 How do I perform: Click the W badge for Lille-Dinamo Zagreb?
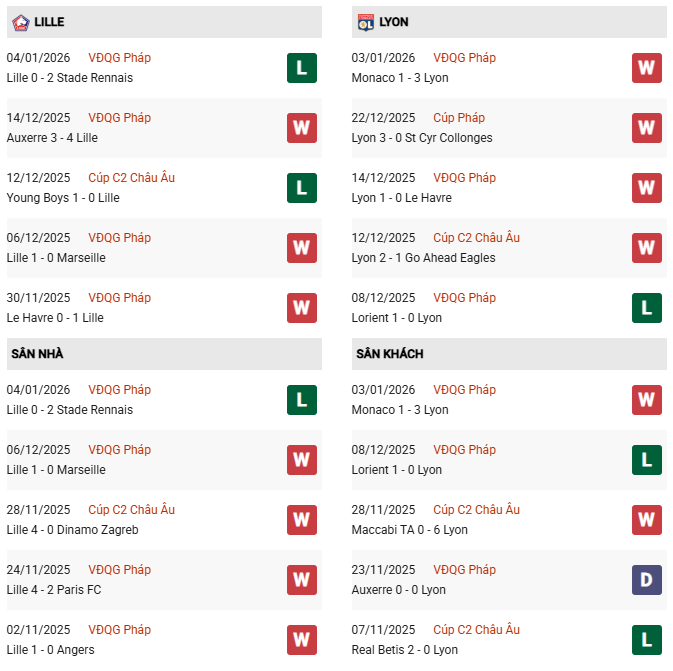pos(302,520)
